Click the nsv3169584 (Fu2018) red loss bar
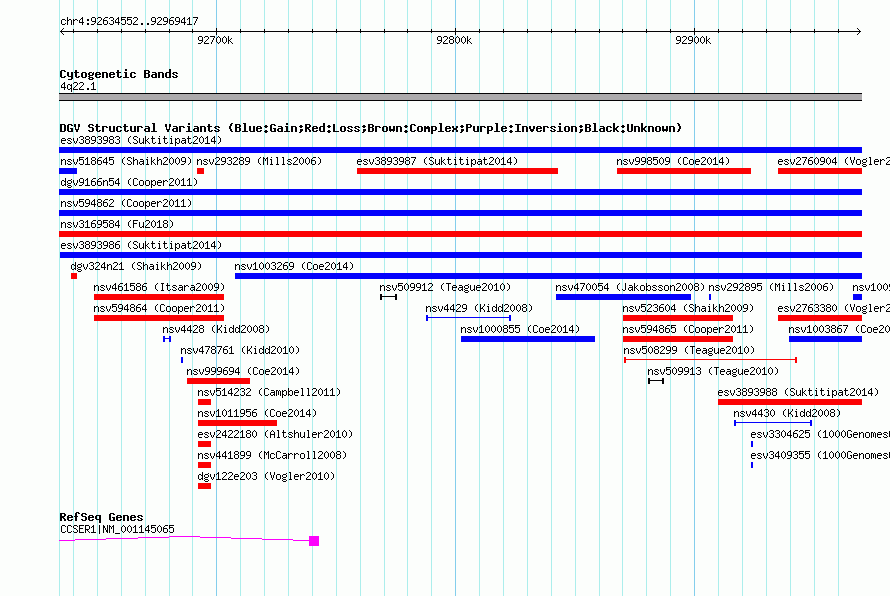Screen dimensions: 890x596 (460, 234)
